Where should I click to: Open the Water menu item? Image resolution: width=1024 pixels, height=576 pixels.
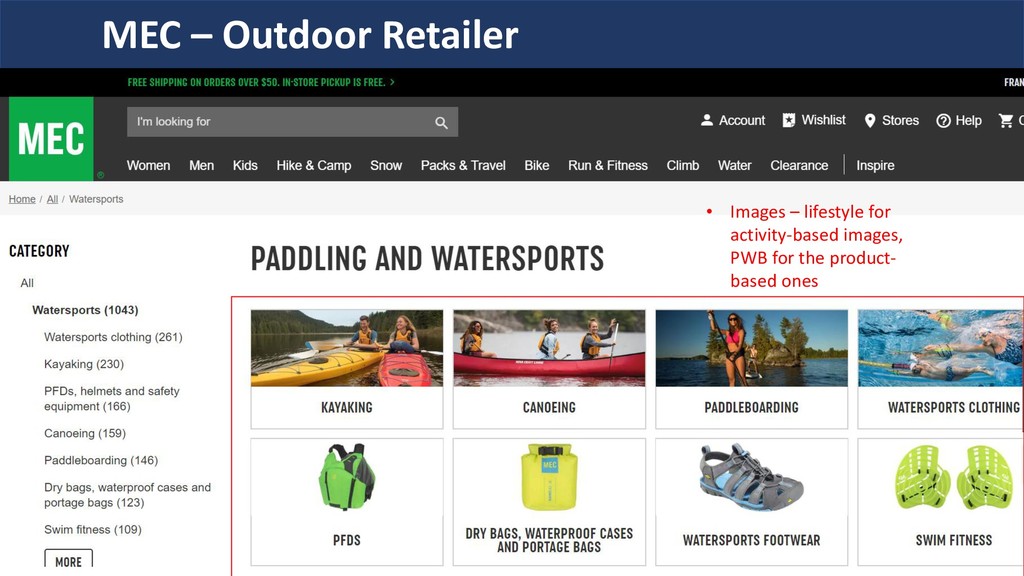[735, 166]
